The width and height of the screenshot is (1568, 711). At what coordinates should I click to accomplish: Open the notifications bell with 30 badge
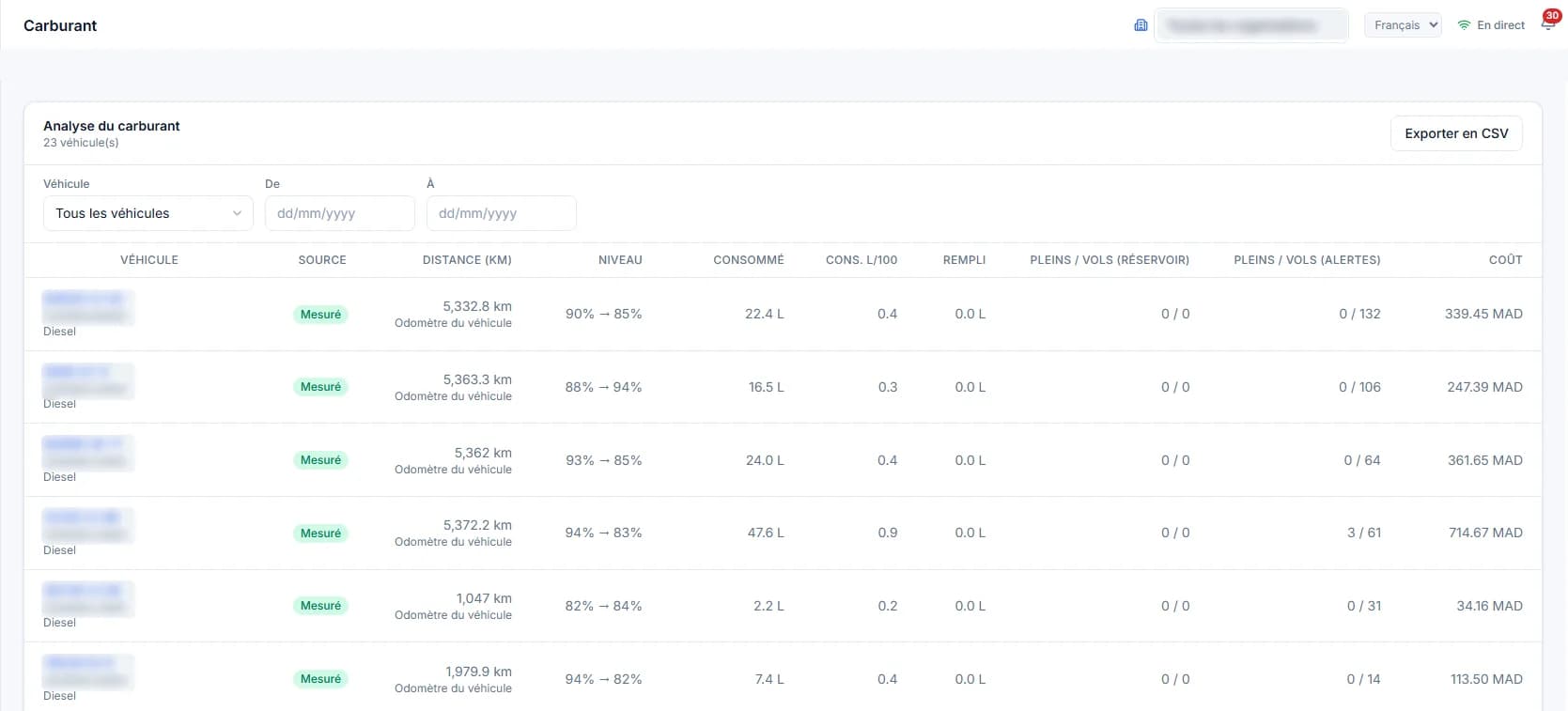1547,23
